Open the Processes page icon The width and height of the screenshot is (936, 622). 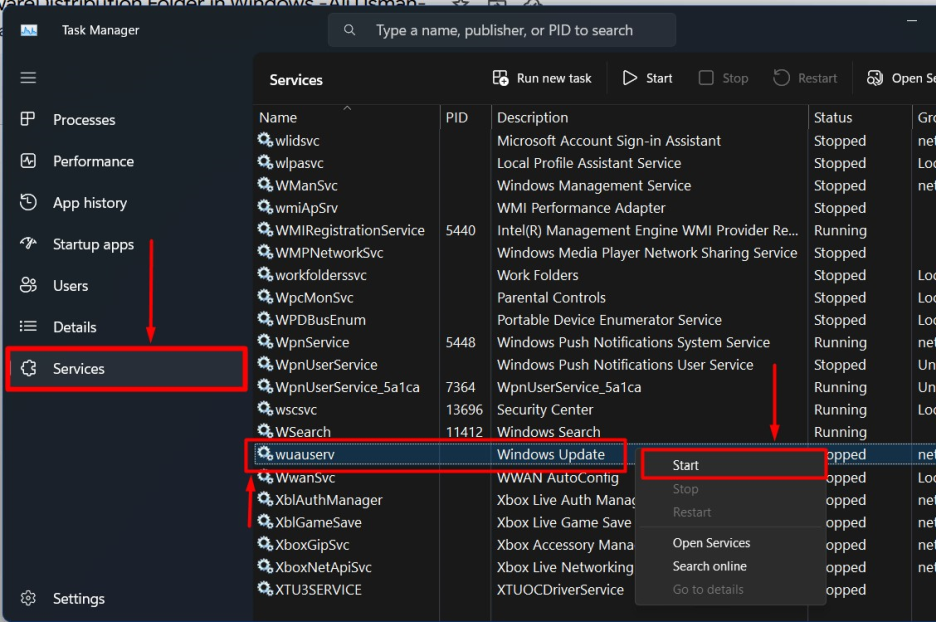[28, 120]
